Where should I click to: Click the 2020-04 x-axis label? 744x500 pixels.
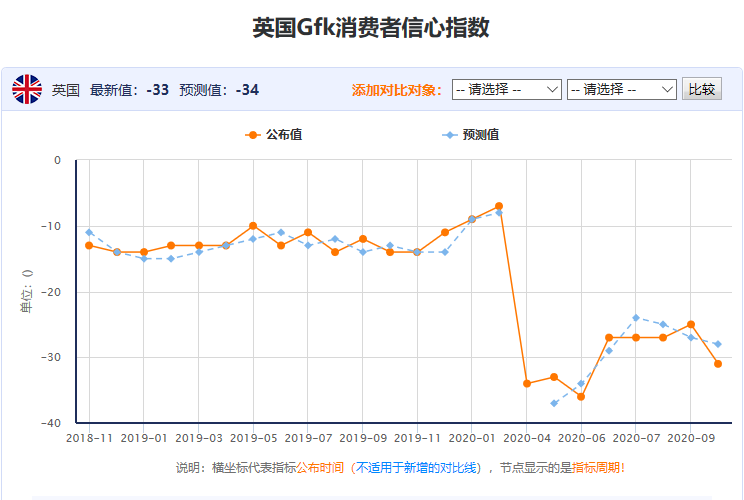pyautogui.click(x=527, y=438)
